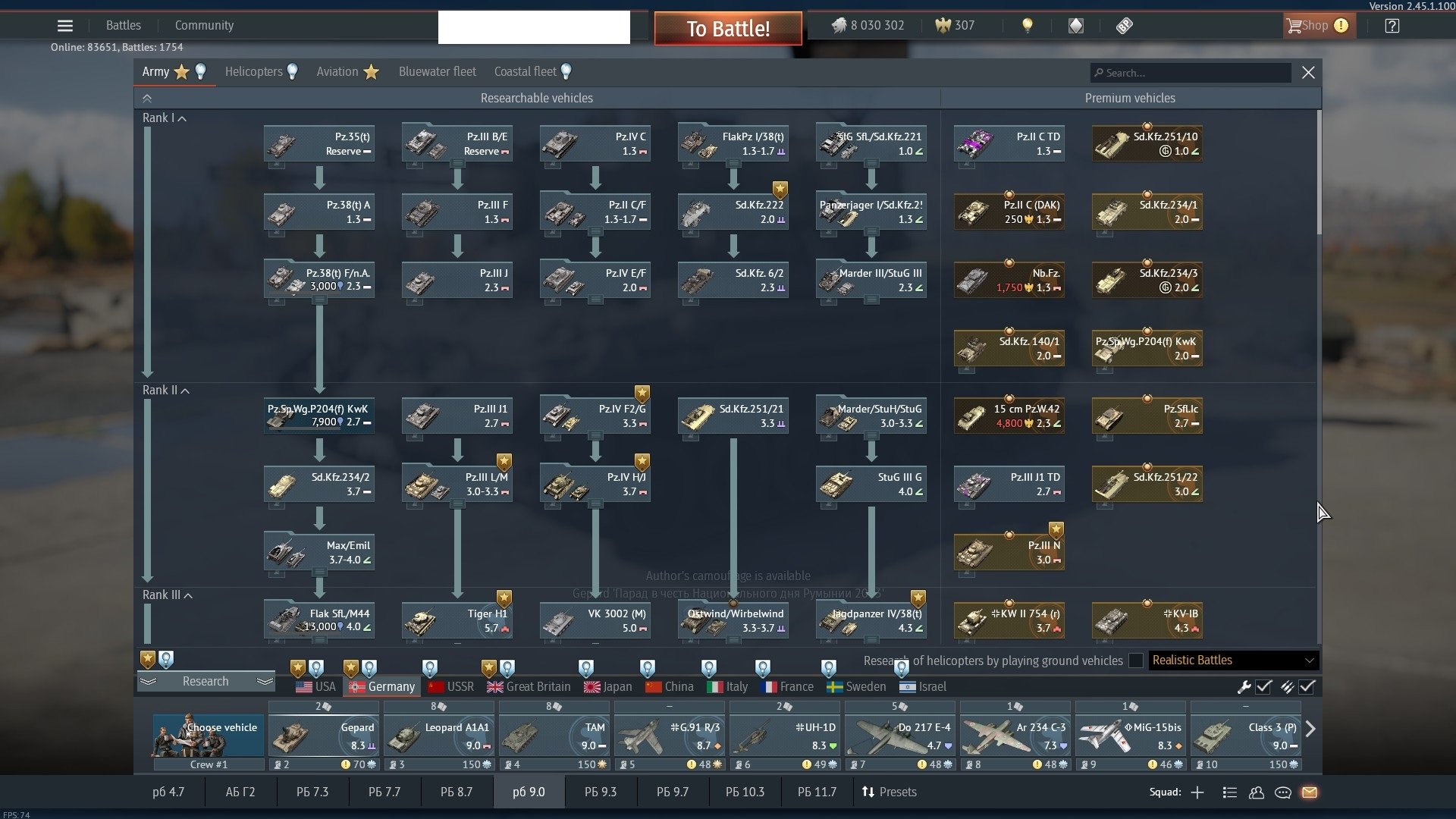Select premium KV-IB tank
This screenshot has height=819, width=1456.
click(1147, 620)
